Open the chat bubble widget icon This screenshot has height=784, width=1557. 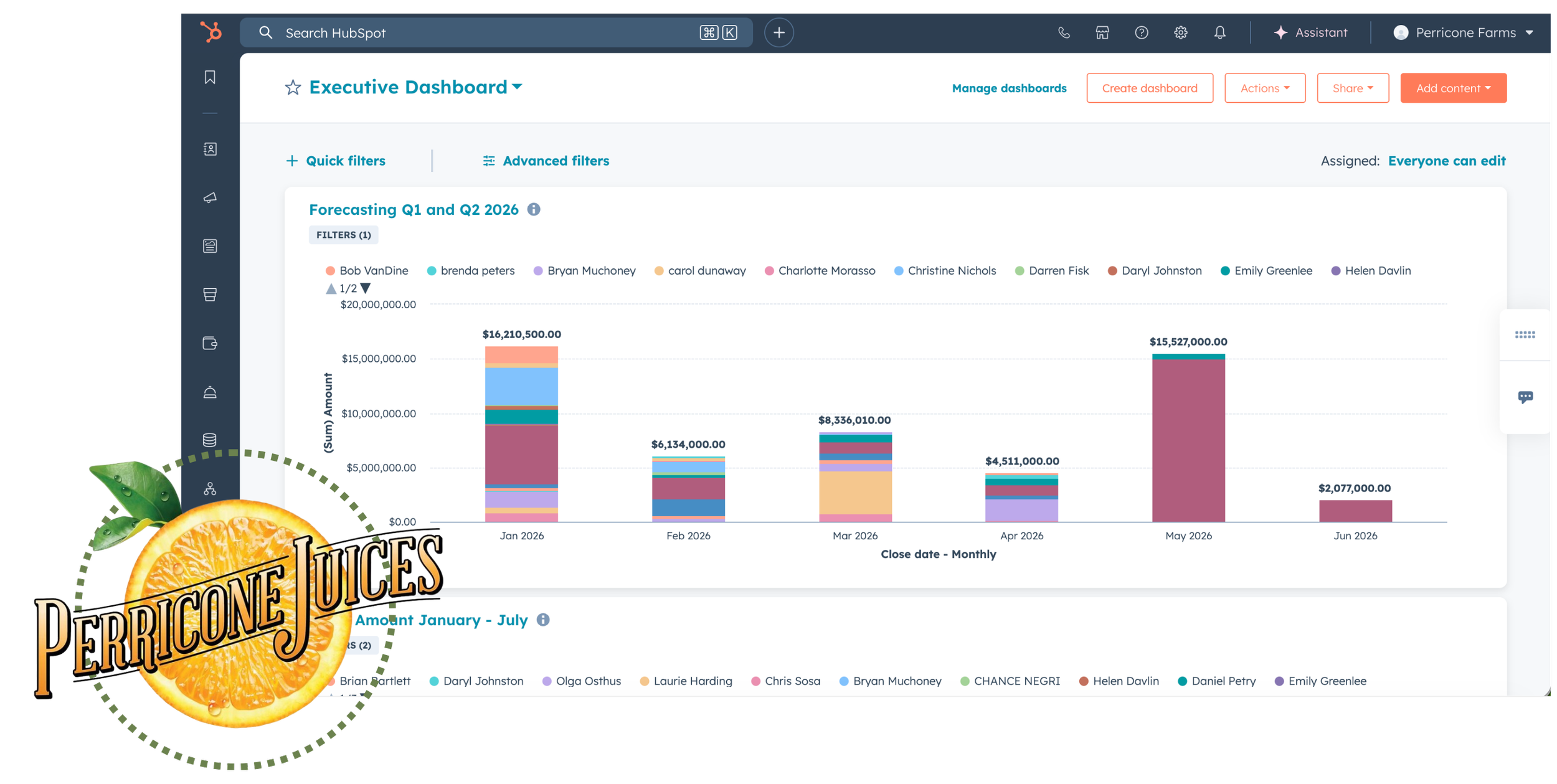pos(1525,397)
